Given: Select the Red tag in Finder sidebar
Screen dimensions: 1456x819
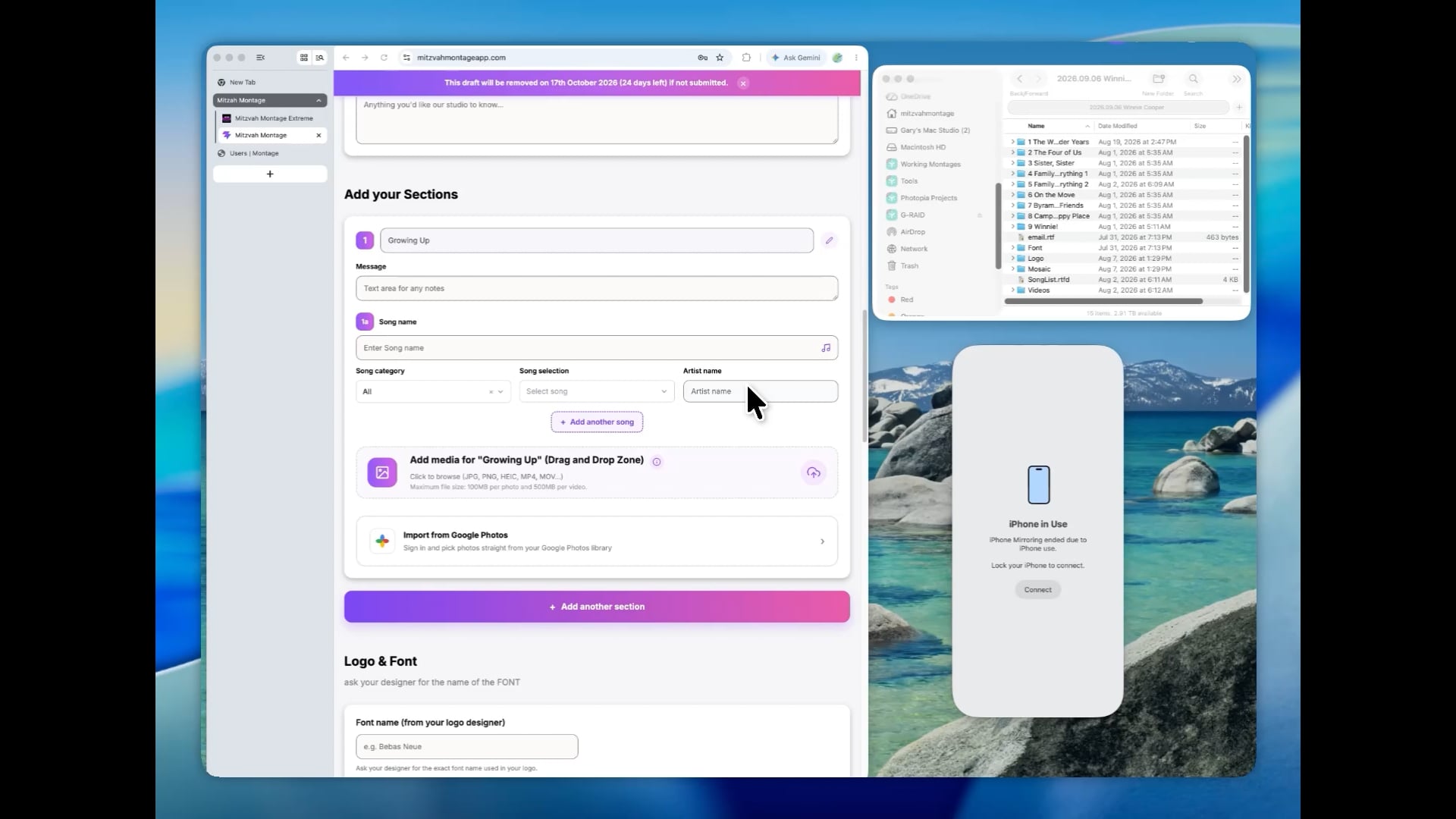Looking at the screenshot, I should 906,300.
